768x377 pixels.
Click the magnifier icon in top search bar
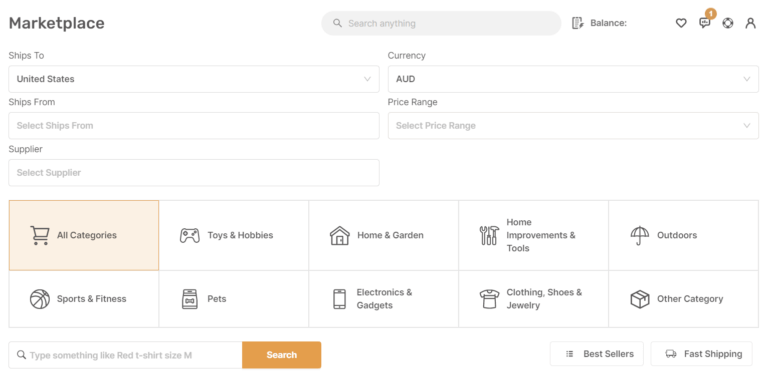[337, 23]
